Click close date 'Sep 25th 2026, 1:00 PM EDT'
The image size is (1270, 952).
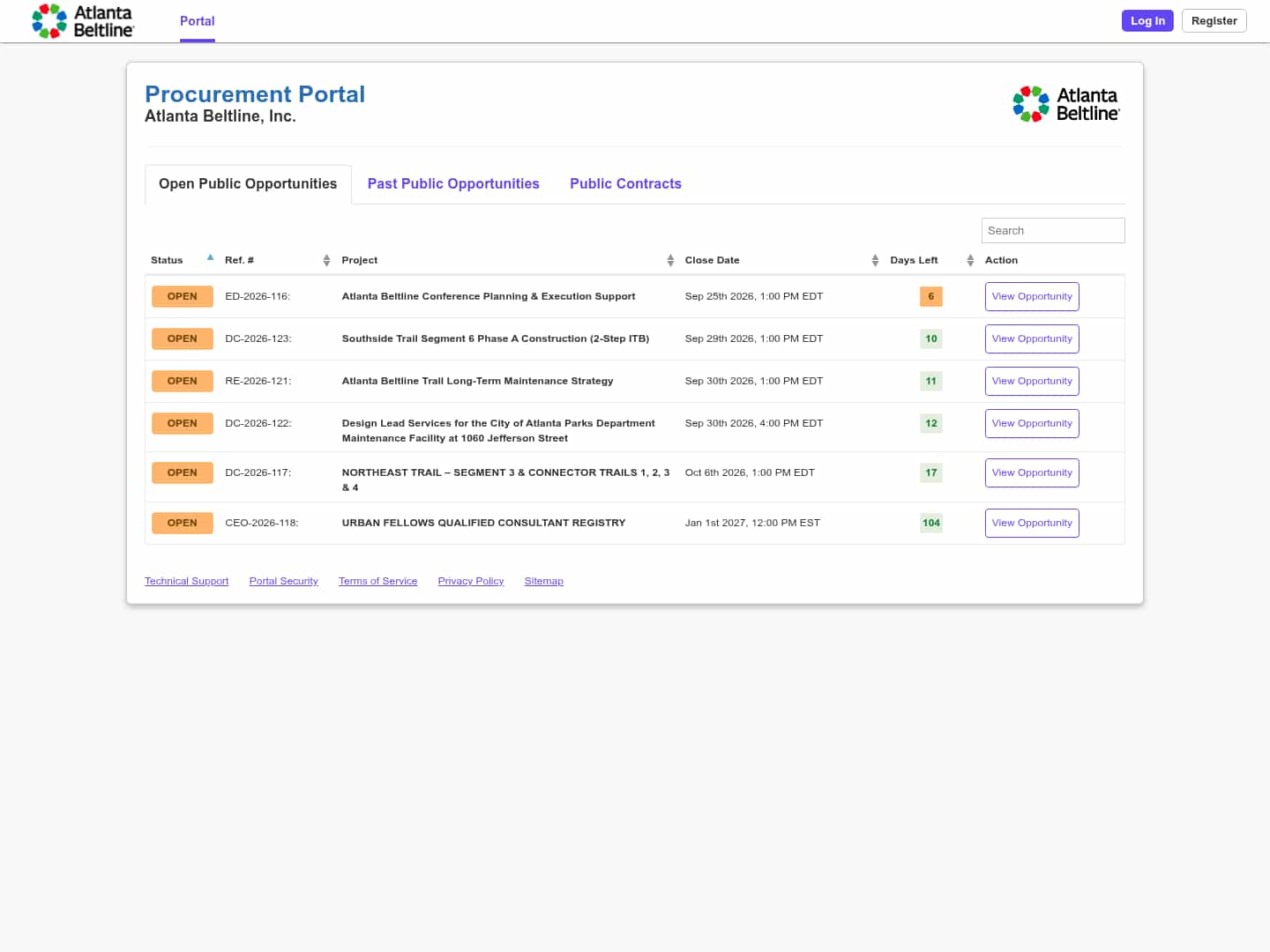click(754, 297)
